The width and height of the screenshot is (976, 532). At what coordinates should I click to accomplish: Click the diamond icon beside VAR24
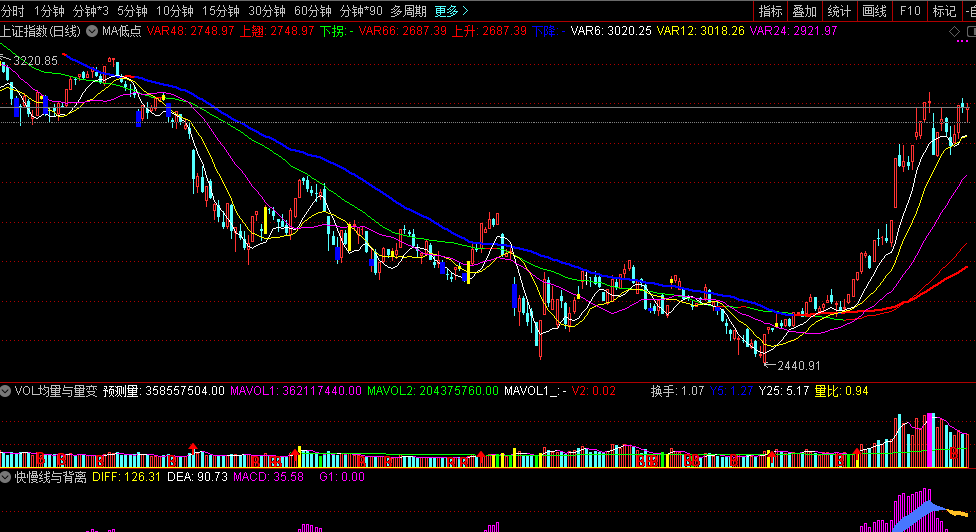[954, 31]
